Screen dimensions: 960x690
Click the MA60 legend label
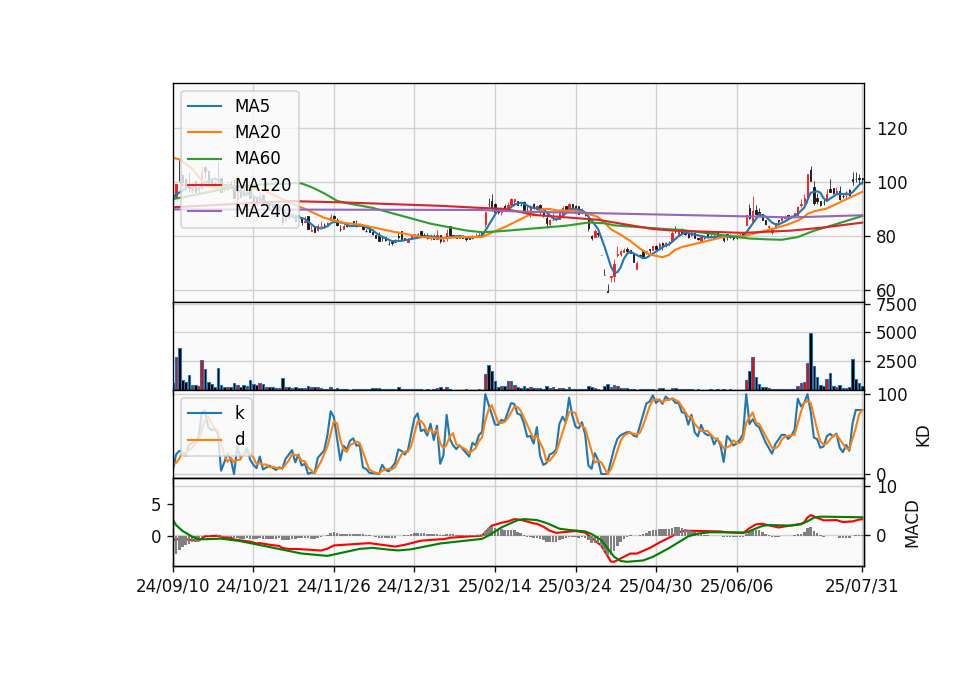coord(257,158)
